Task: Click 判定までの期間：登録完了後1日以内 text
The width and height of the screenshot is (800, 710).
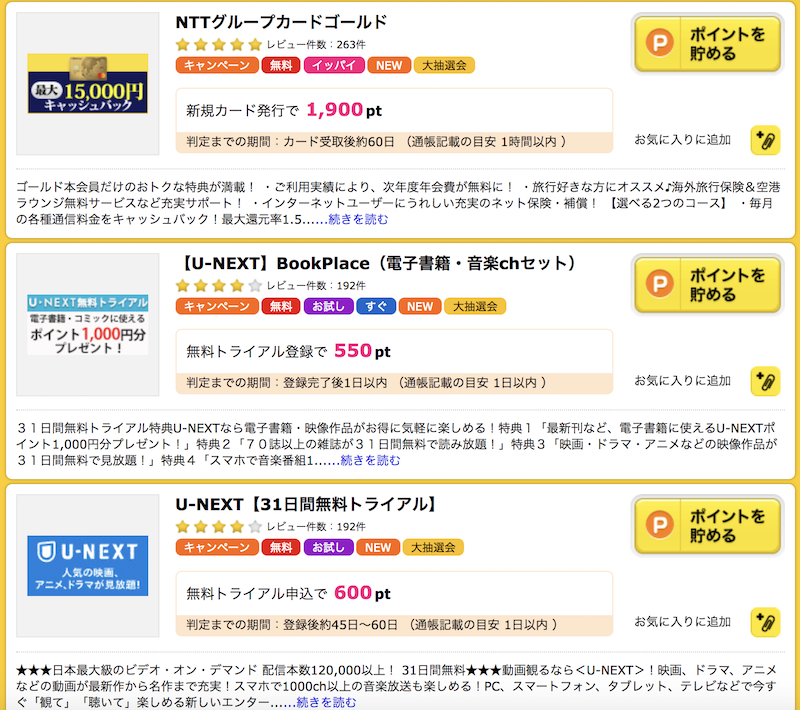Action: click(x=287, y=383)
